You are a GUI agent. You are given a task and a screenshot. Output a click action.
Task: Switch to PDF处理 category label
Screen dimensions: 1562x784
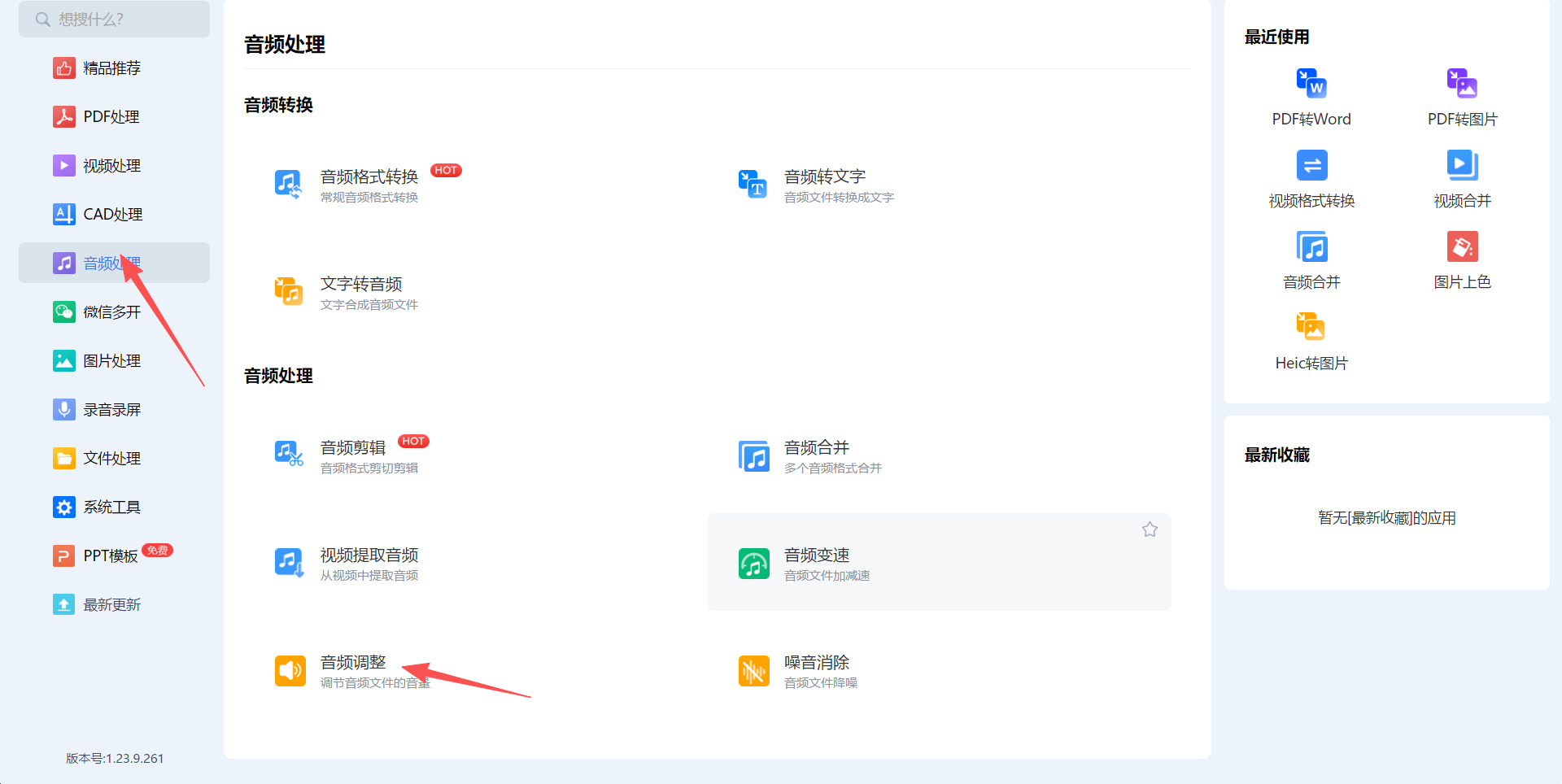pos(111,117)
